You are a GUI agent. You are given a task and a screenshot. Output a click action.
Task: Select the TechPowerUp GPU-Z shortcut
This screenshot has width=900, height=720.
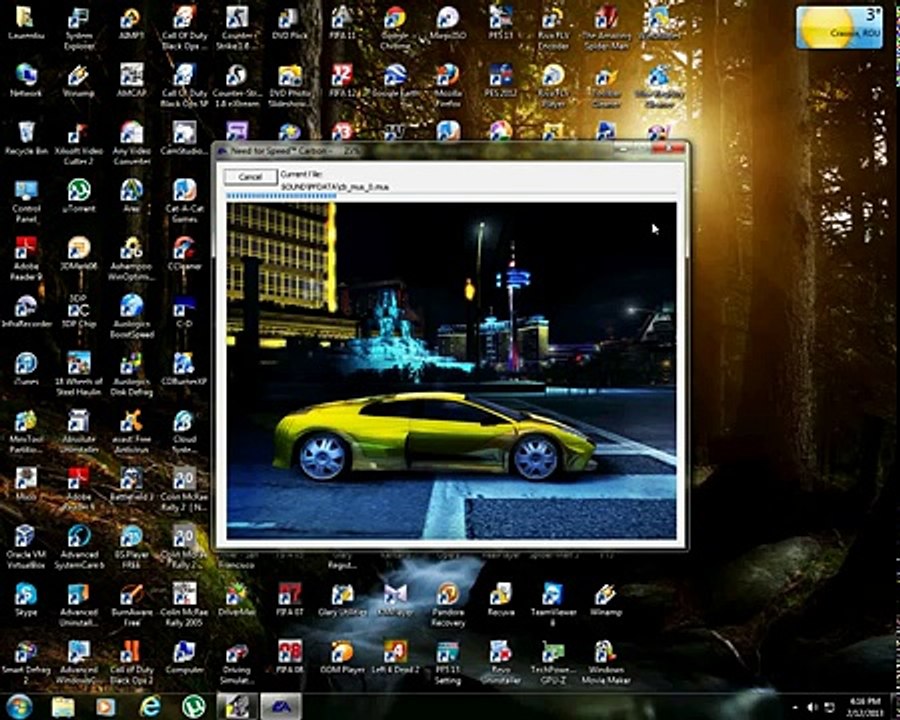553,662
